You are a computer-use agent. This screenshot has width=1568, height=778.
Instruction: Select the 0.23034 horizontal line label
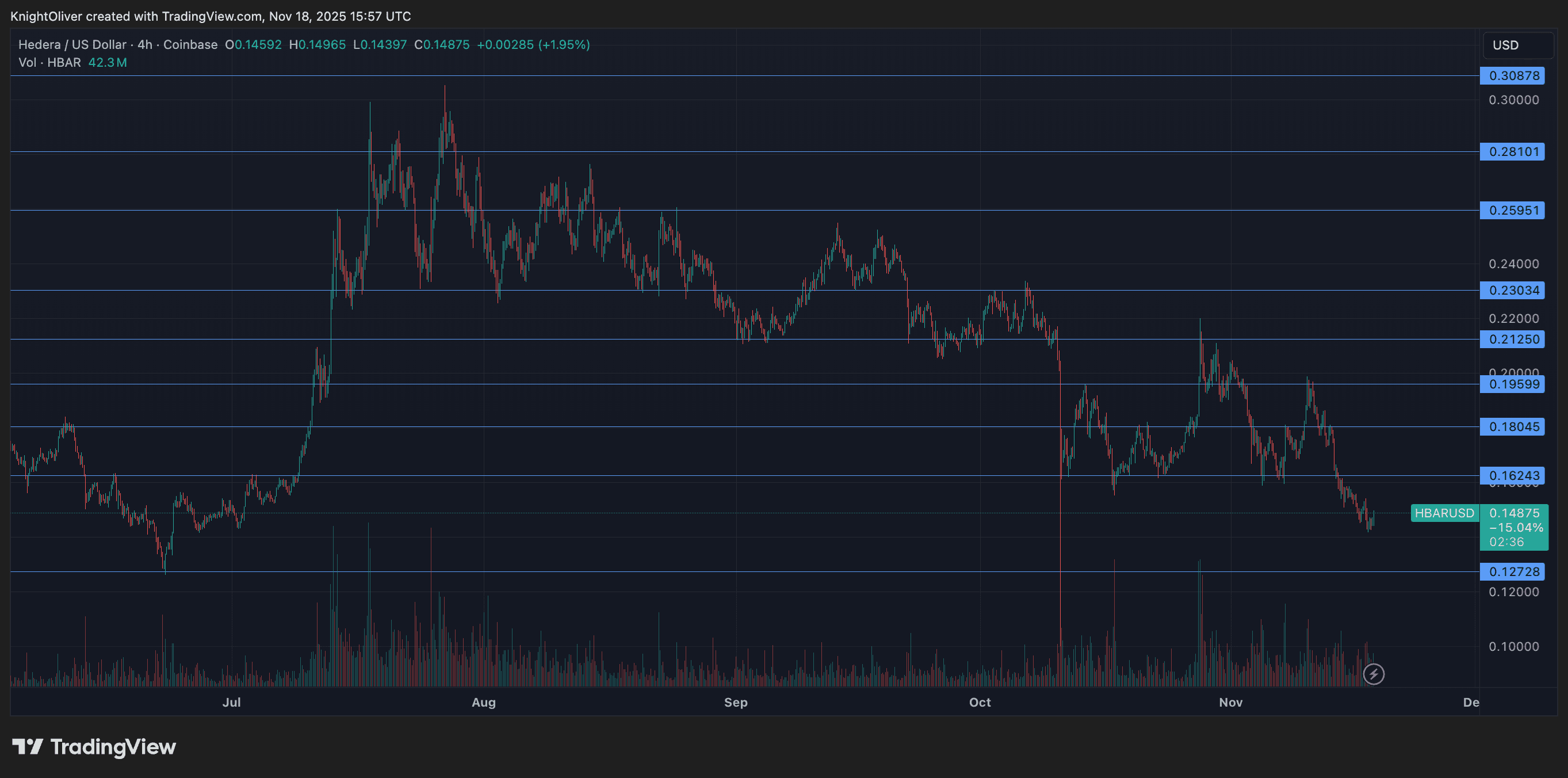pos(1513,291)
